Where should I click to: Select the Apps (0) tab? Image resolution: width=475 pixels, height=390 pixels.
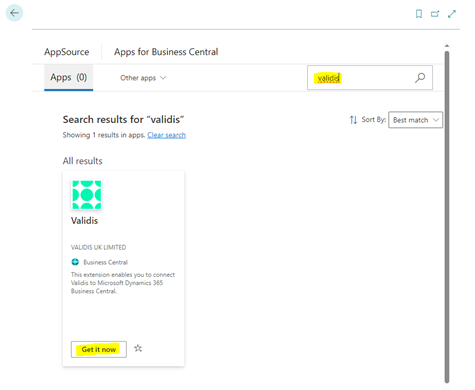coord(68,77)
